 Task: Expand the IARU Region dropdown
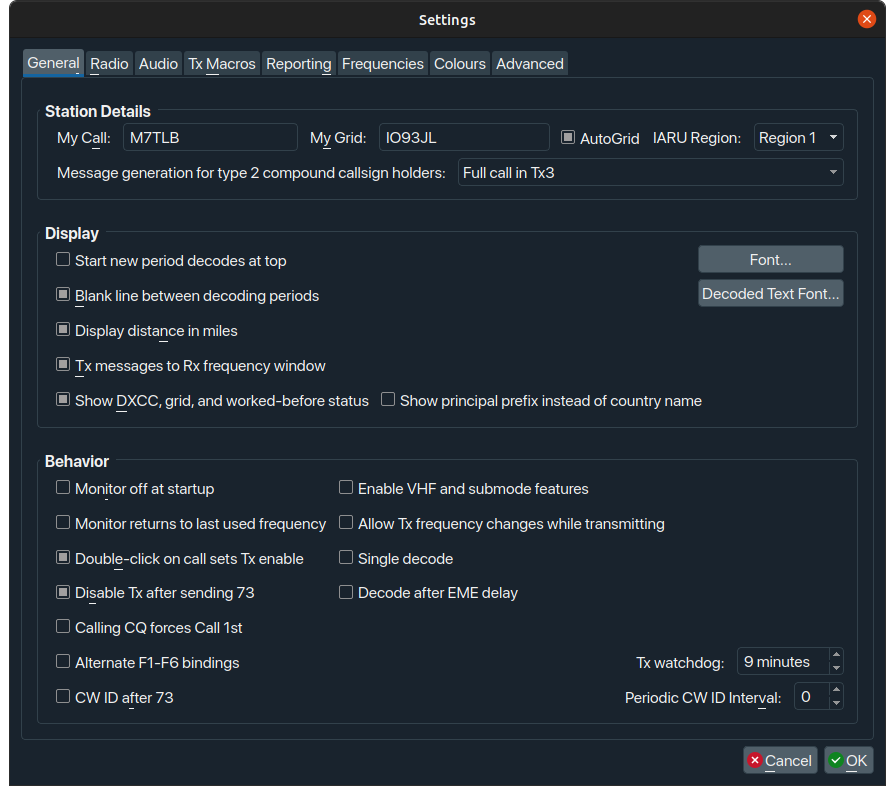(798, 138)
